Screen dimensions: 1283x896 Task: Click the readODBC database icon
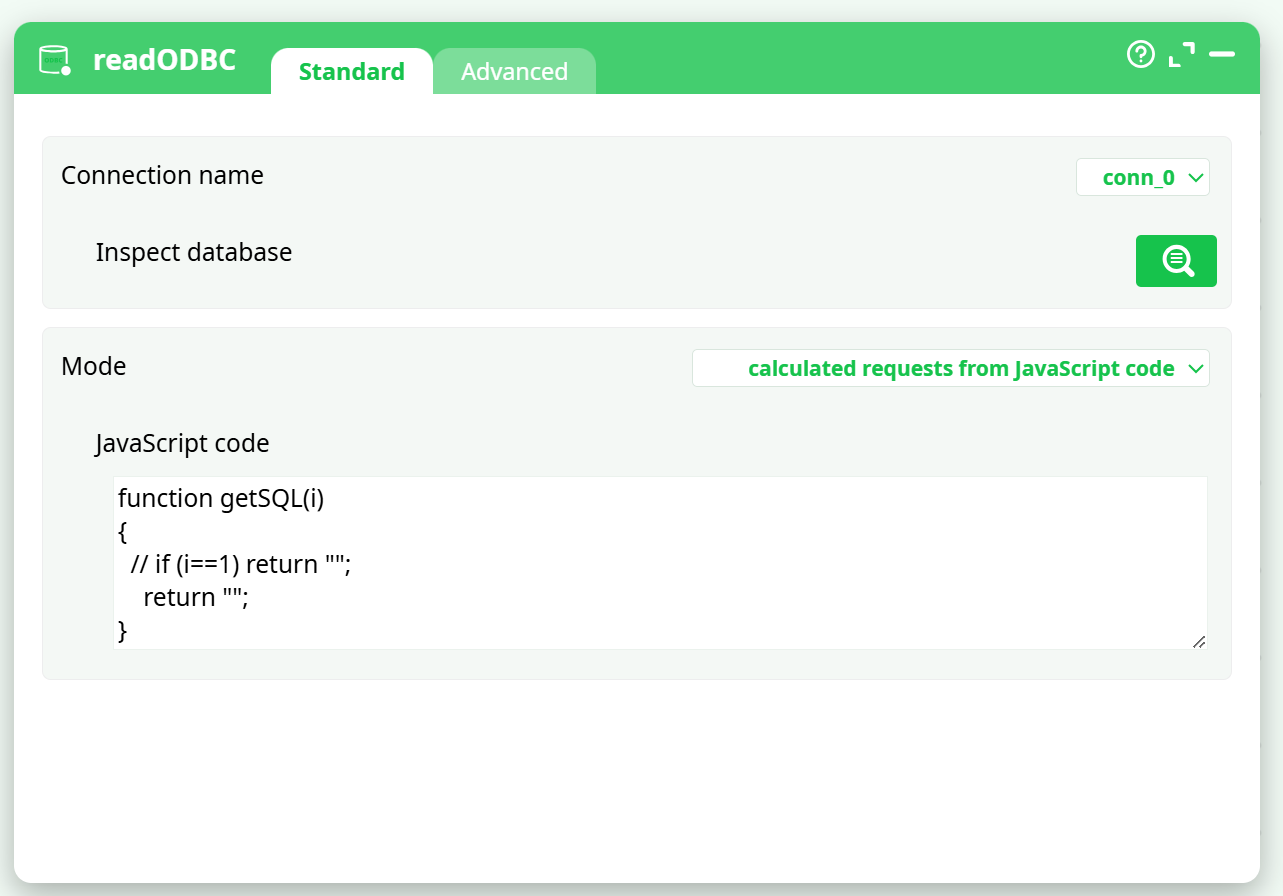tap(54, 60)
